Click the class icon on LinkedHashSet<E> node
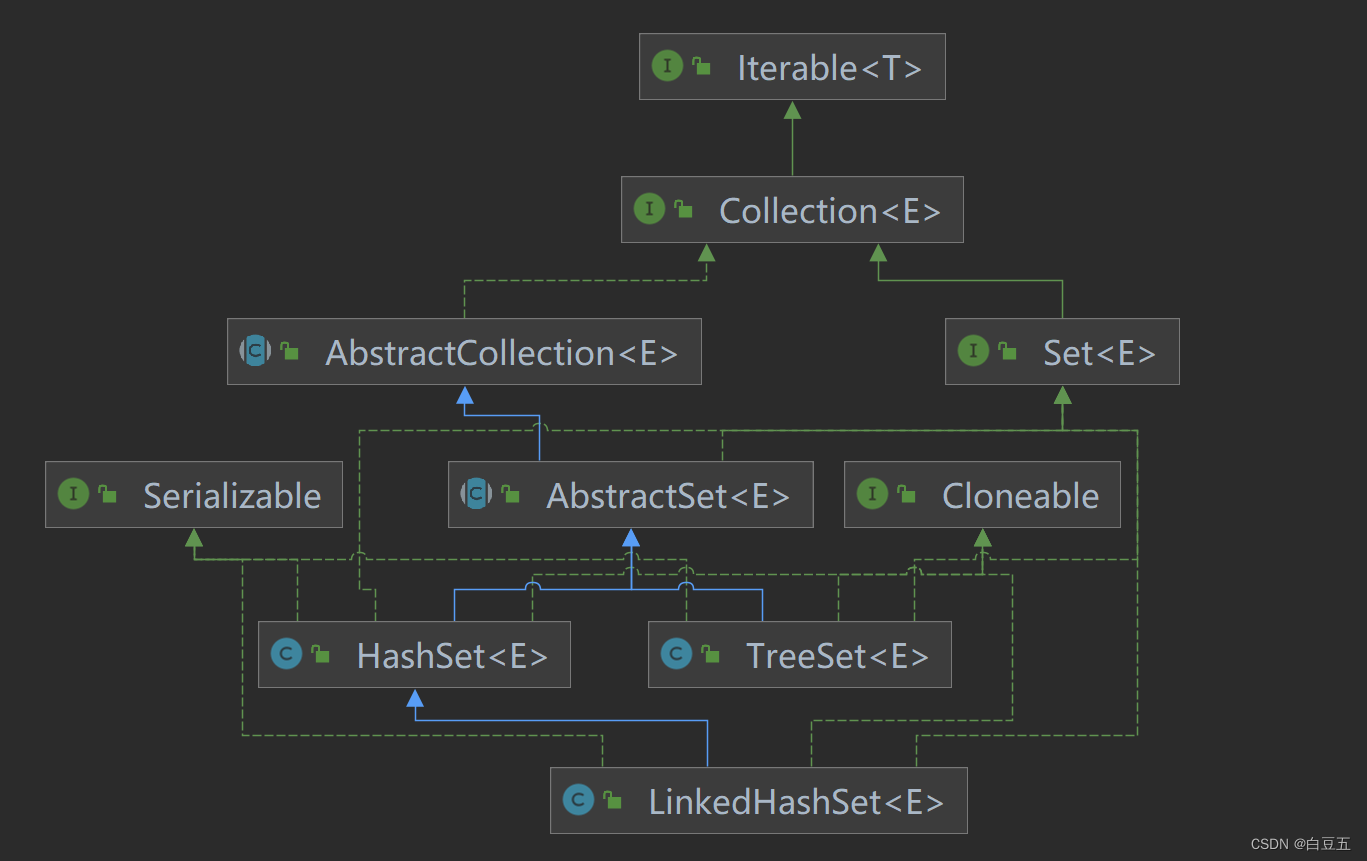The image size is (1367, 861). click(578, 799)
